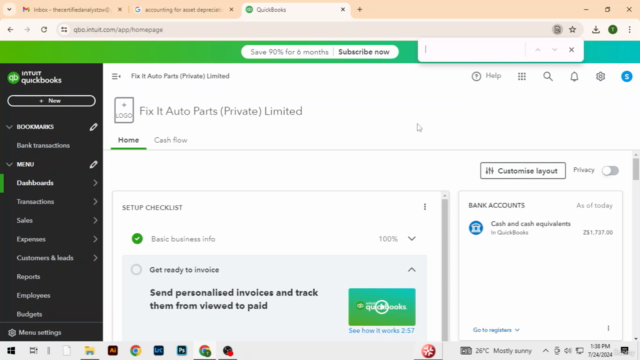The width and height of the screenshot is (640, 360).
Task: Open Setup Checklist three-dot options
Action: pos(425,207)
